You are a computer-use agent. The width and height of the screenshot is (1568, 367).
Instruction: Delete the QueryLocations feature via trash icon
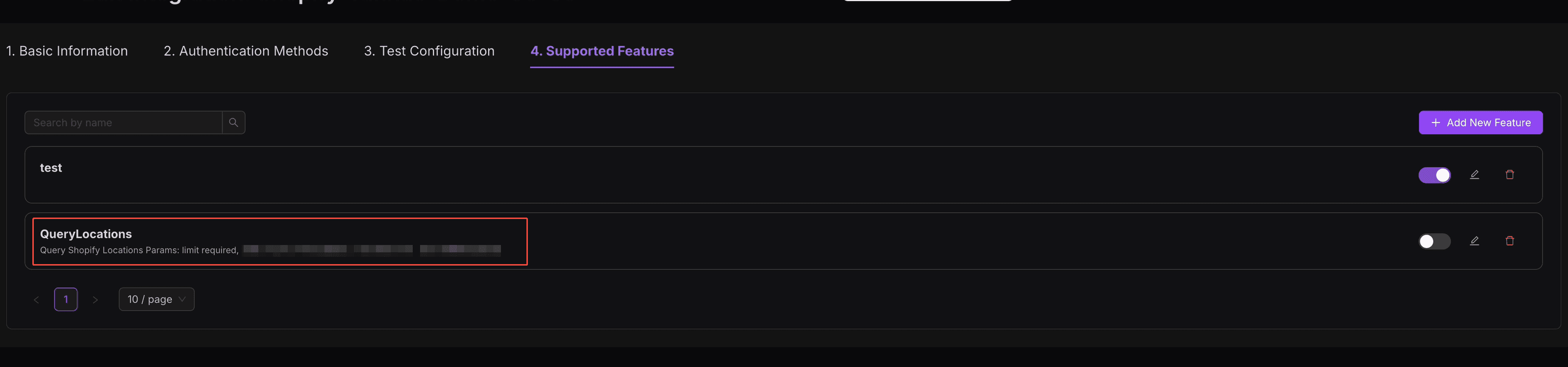coord(1510,241)
